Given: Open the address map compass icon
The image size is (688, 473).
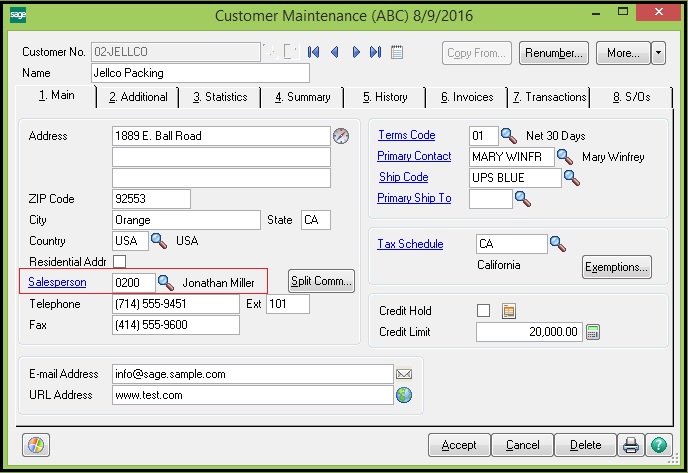Looking at the screenshot, I should [342, 136].
